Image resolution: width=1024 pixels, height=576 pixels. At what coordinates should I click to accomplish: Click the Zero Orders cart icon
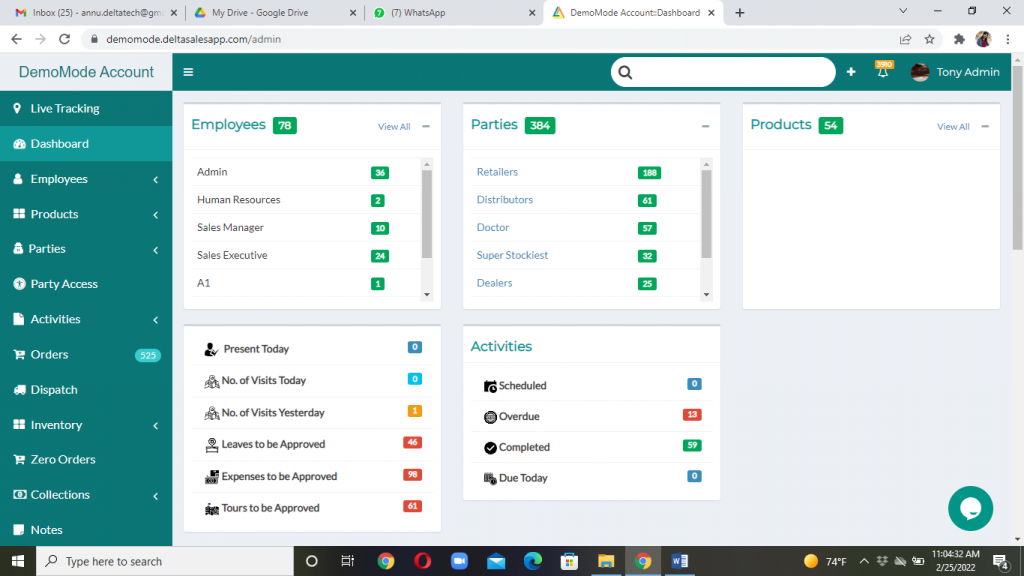click(x=20, y=459)
